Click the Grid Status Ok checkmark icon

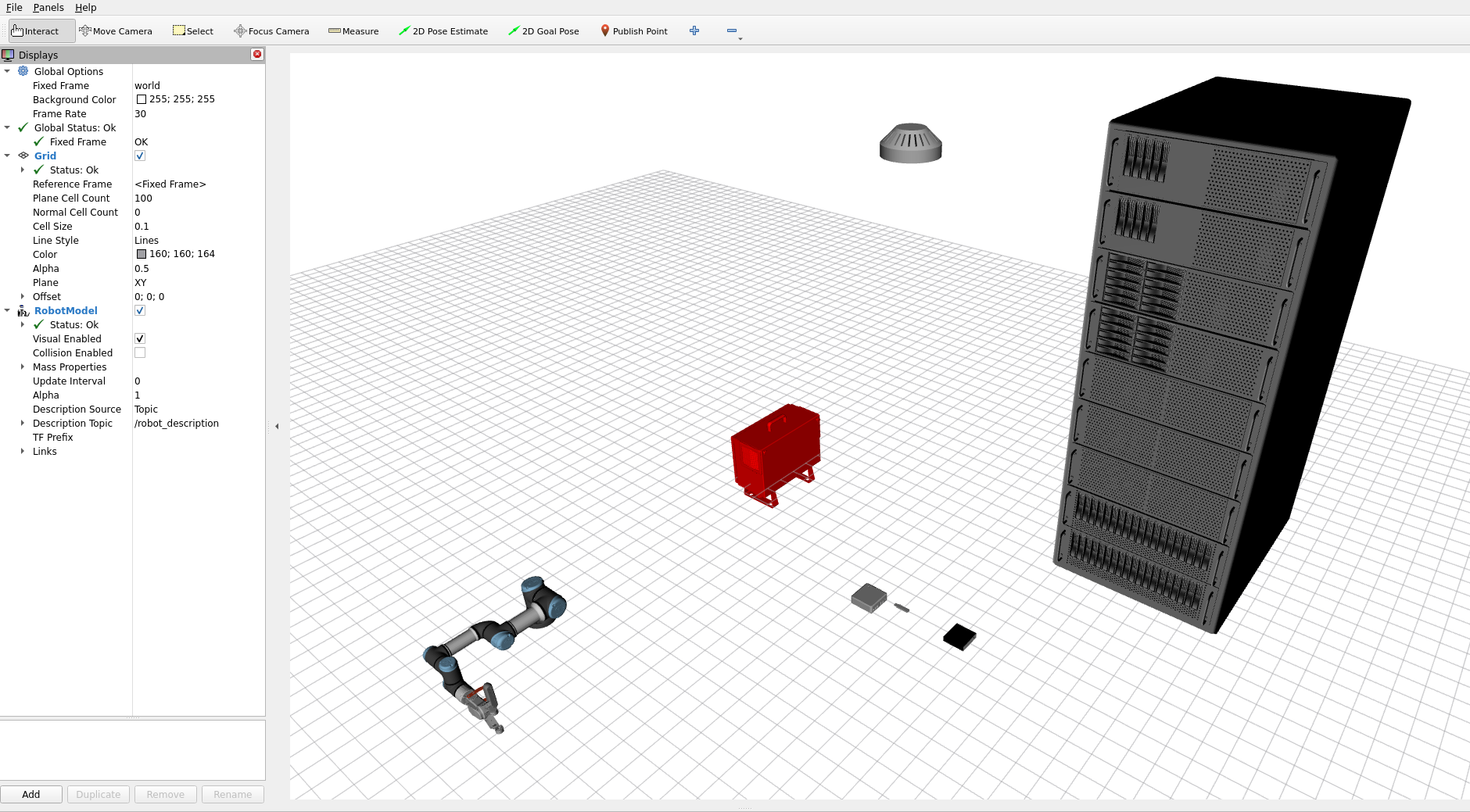(x=39, y=170)
